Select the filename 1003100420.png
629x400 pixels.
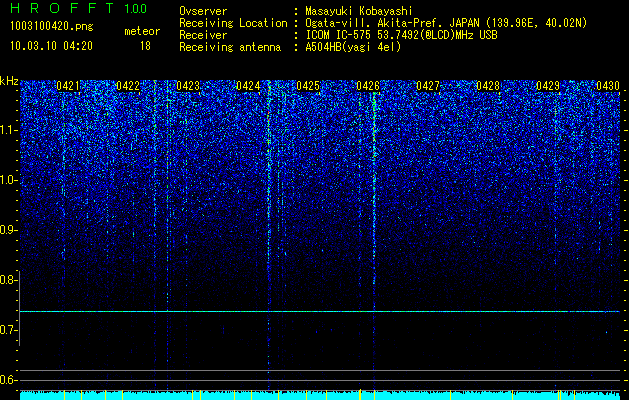pyautogui.click(x=52, y=26)
